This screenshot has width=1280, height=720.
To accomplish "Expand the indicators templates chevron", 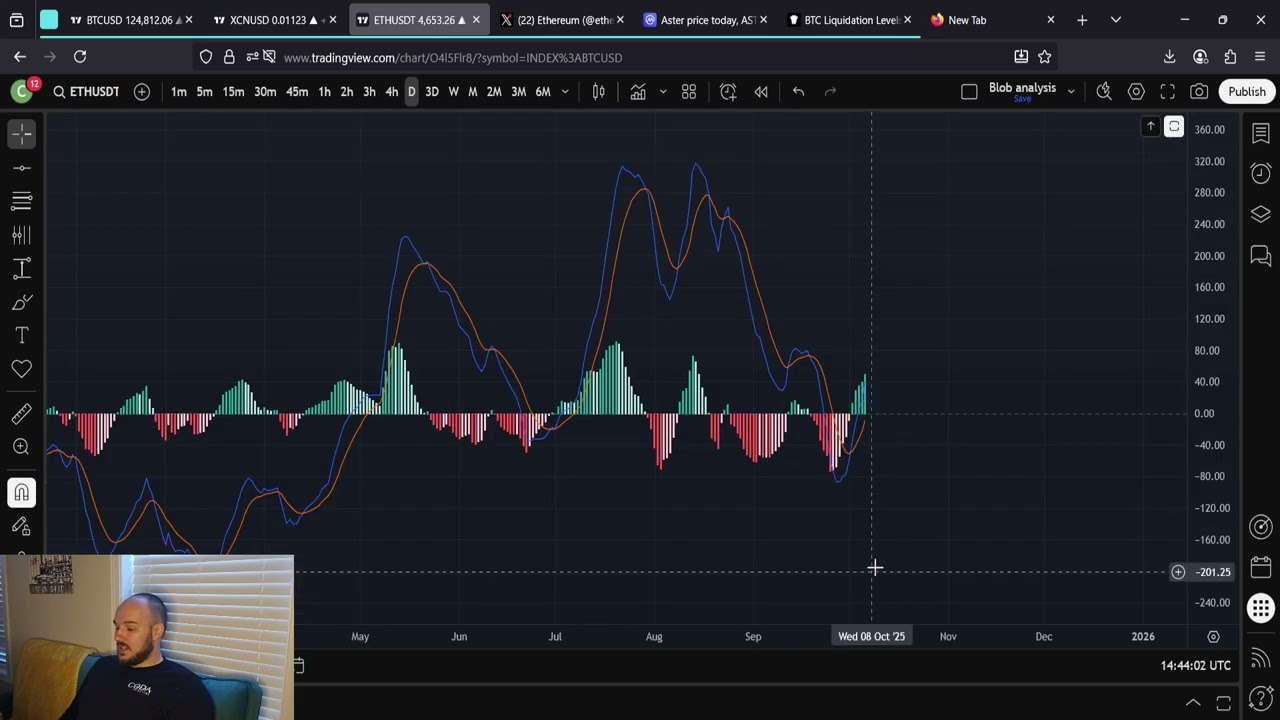I will [662, 92].
